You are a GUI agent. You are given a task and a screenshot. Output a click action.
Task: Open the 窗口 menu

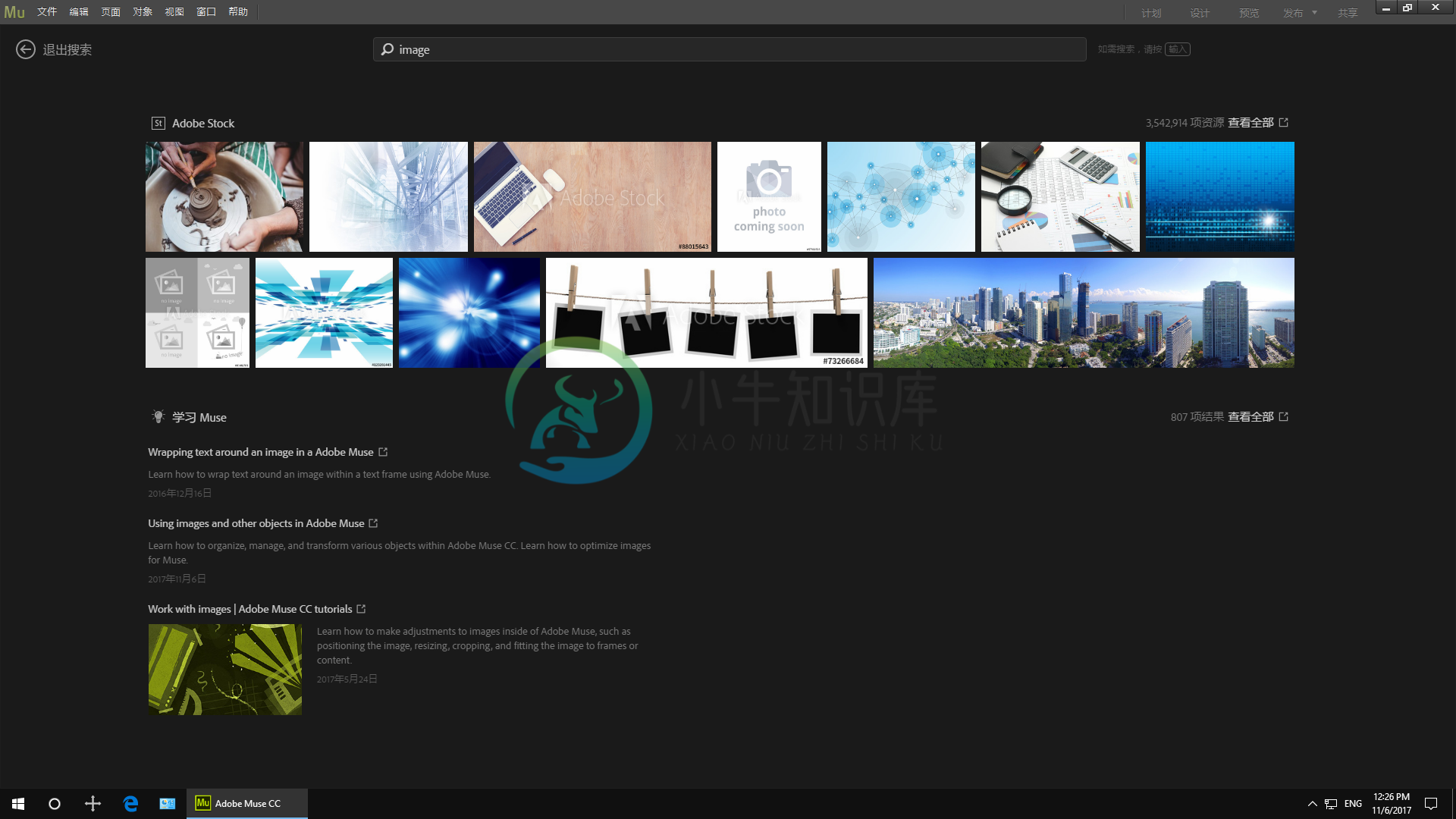(206, 12)
